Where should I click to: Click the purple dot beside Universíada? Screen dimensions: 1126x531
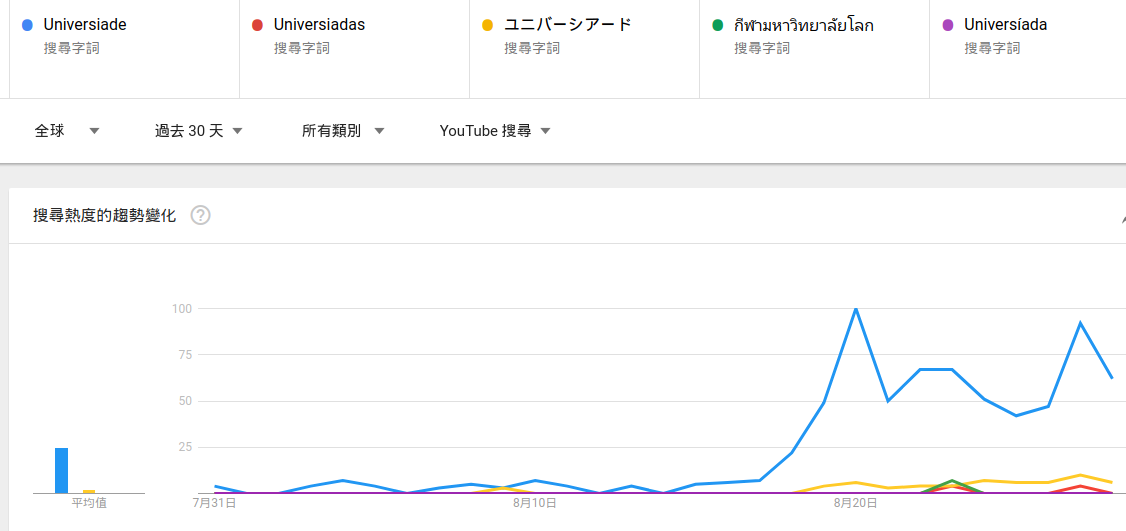pos(947,25)
